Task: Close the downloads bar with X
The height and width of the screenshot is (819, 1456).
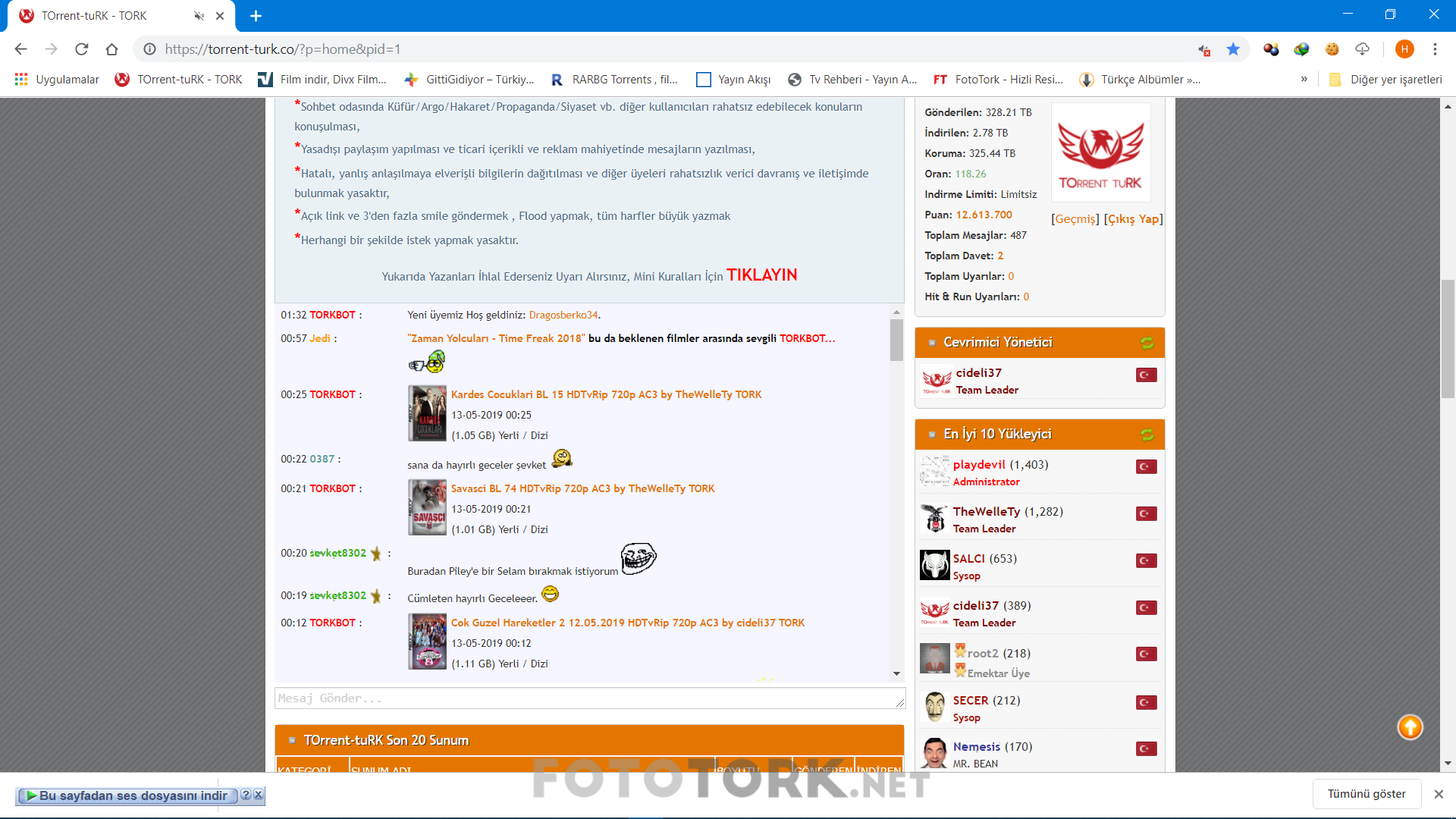Action: [x=1439, y=794]
